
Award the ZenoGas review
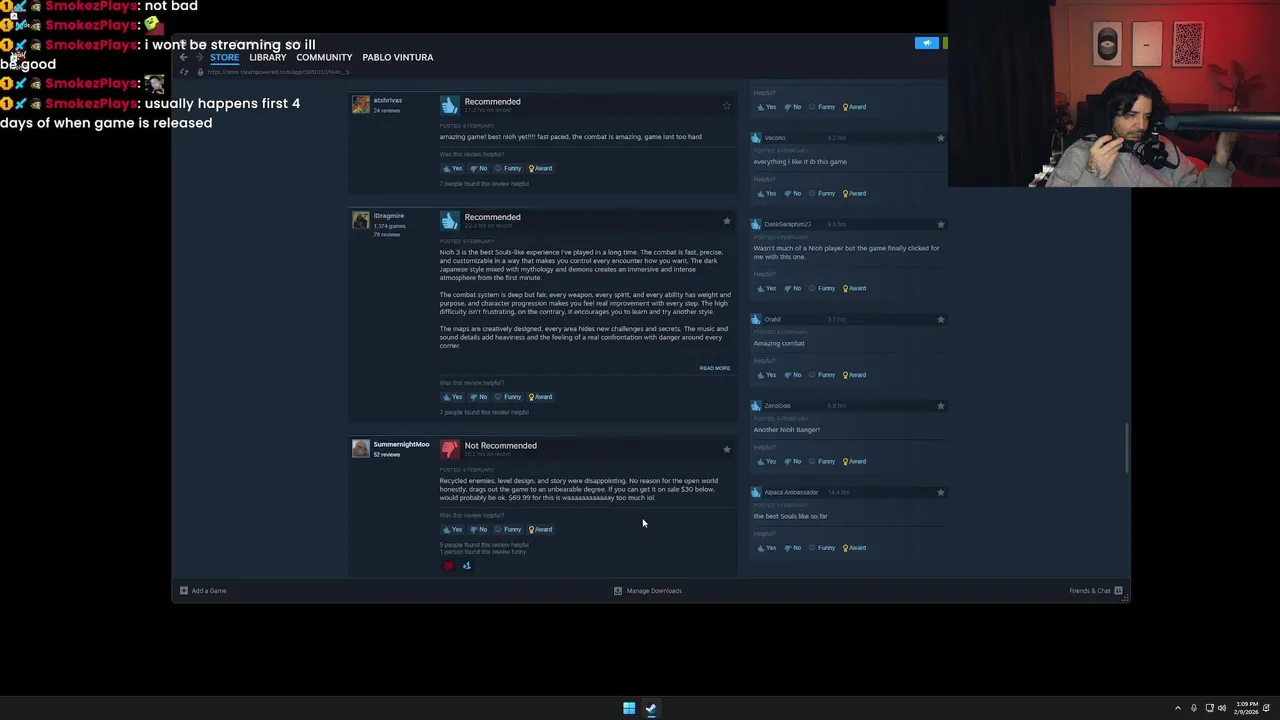[854, 461]
